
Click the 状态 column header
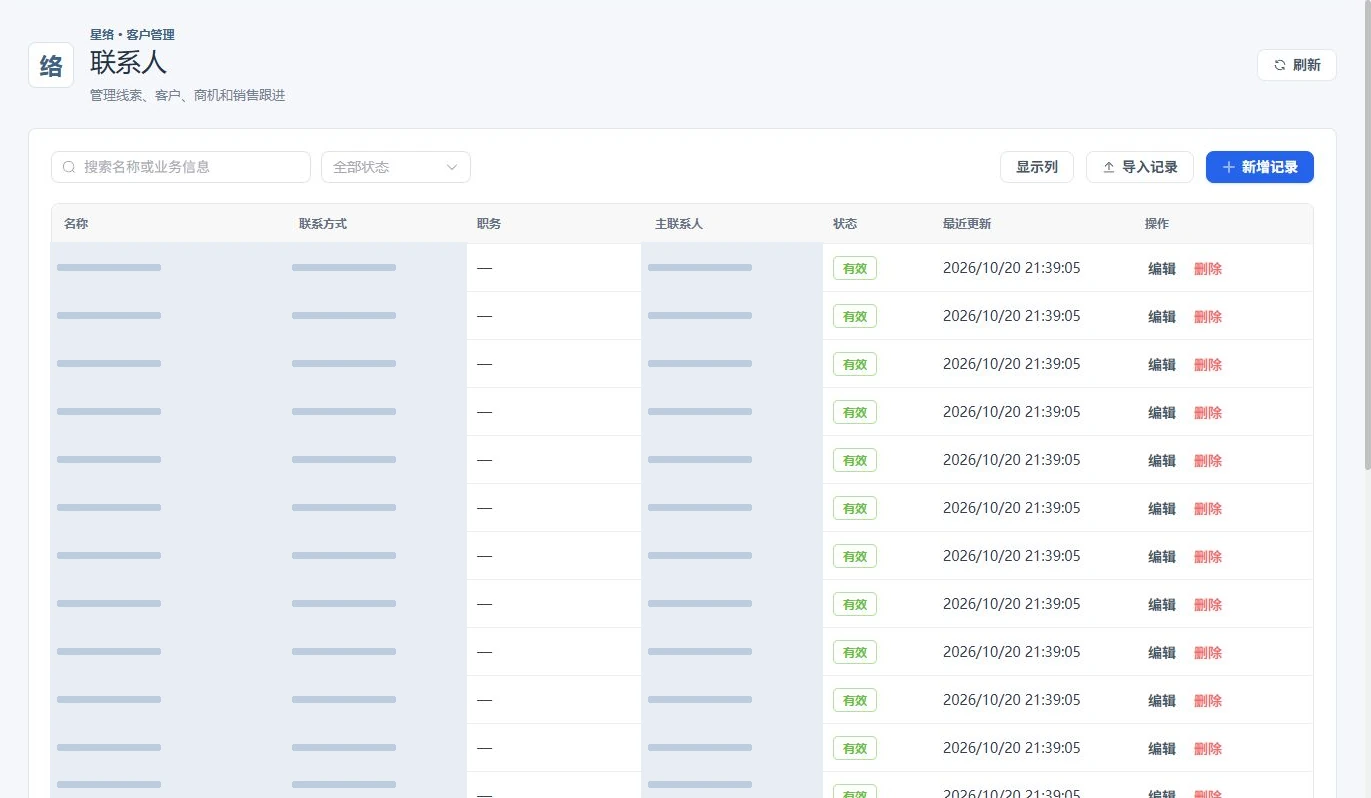tap(845, 224)
